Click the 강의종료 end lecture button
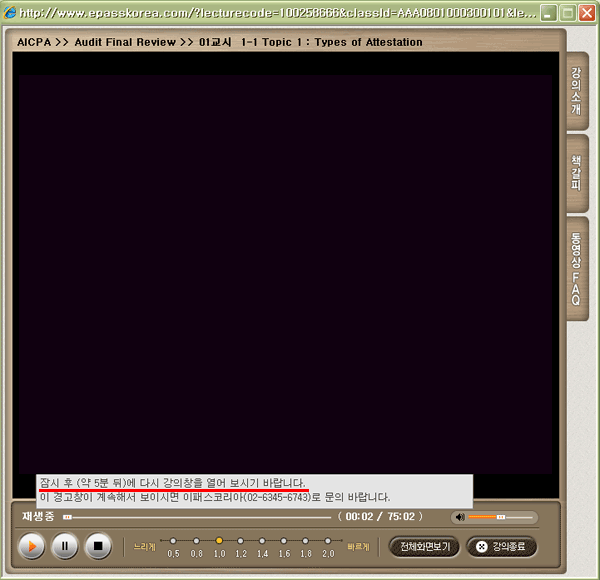The image size is (600, 580). 502,547
